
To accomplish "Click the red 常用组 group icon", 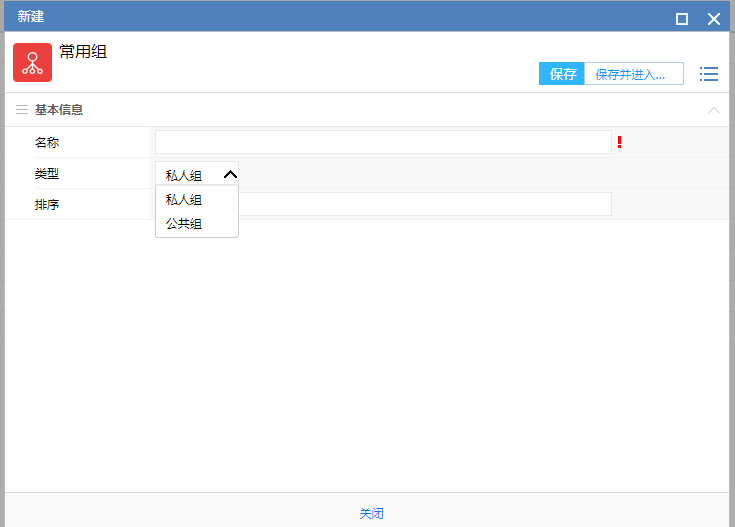I will 32,62.
